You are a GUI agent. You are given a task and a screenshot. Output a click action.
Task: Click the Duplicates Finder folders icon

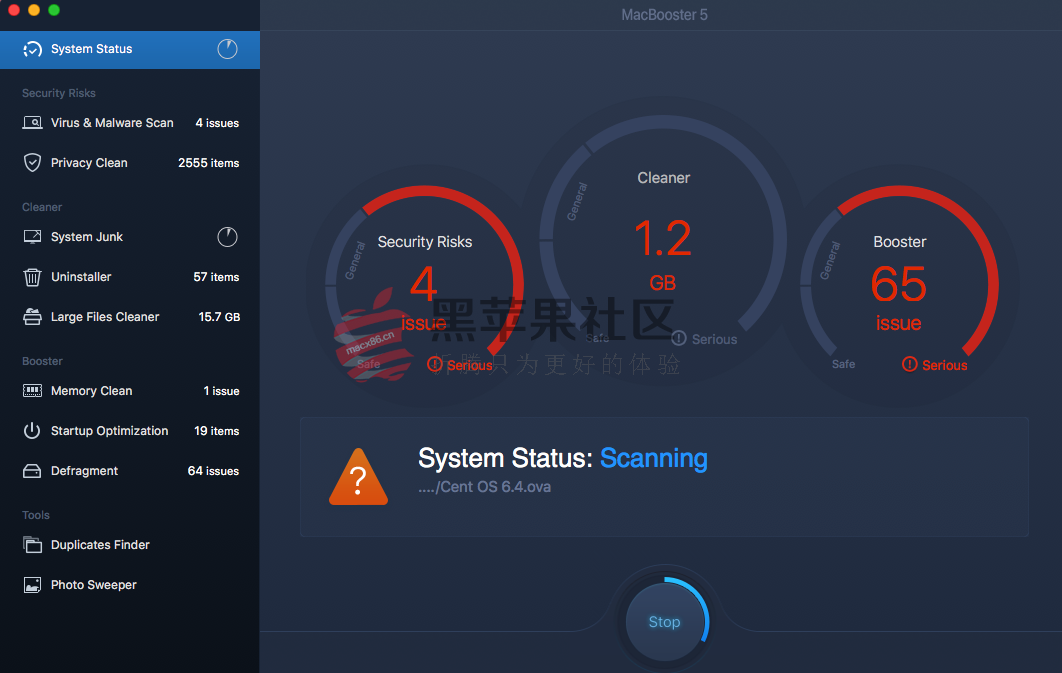coord(33,544)
